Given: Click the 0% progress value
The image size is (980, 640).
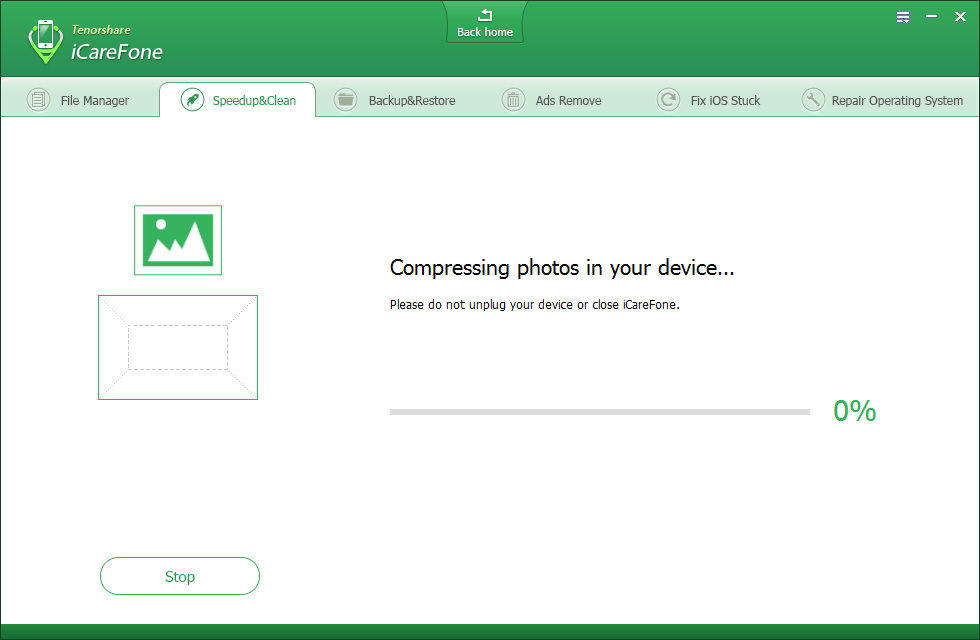Looking at the screenshot, I should pos(854,411).
